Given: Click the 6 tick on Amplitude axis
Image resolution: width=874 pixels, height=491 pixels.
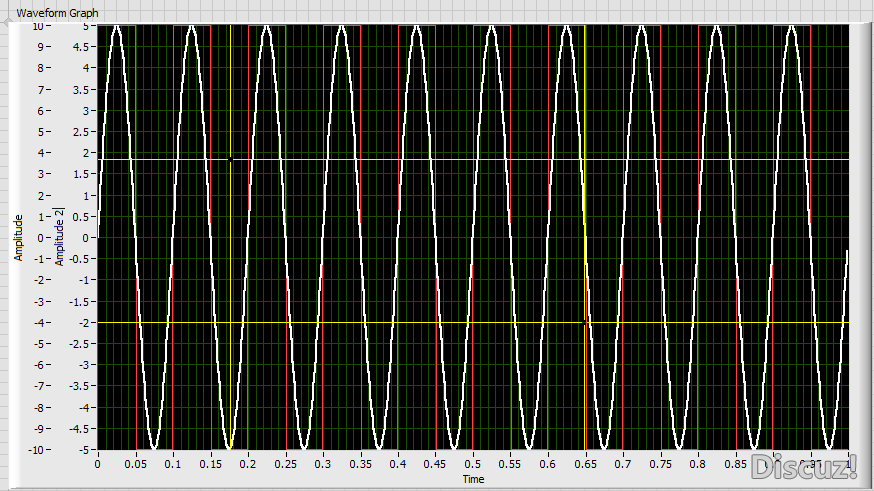Looking at the screenshot, I should pyautogui.click(x=41, y=111).
